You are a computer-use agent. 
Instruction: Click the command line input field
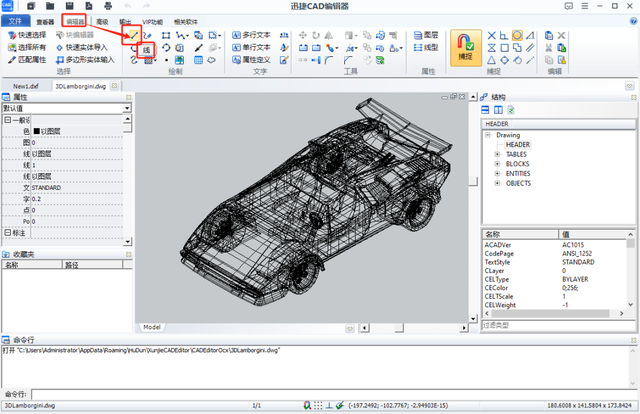(333, 394)
